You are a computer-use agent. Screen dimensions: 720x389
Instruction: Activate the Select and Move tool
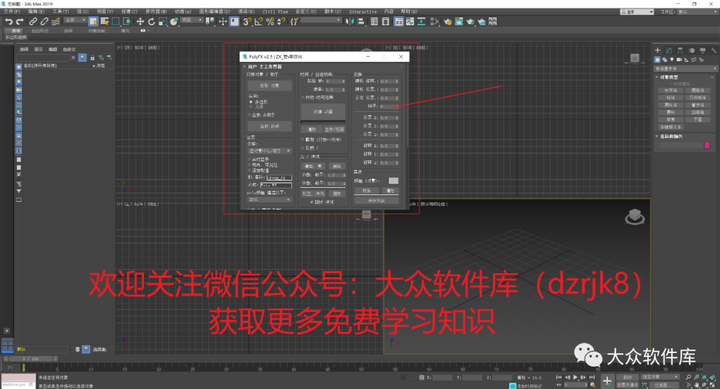point(140,22)
